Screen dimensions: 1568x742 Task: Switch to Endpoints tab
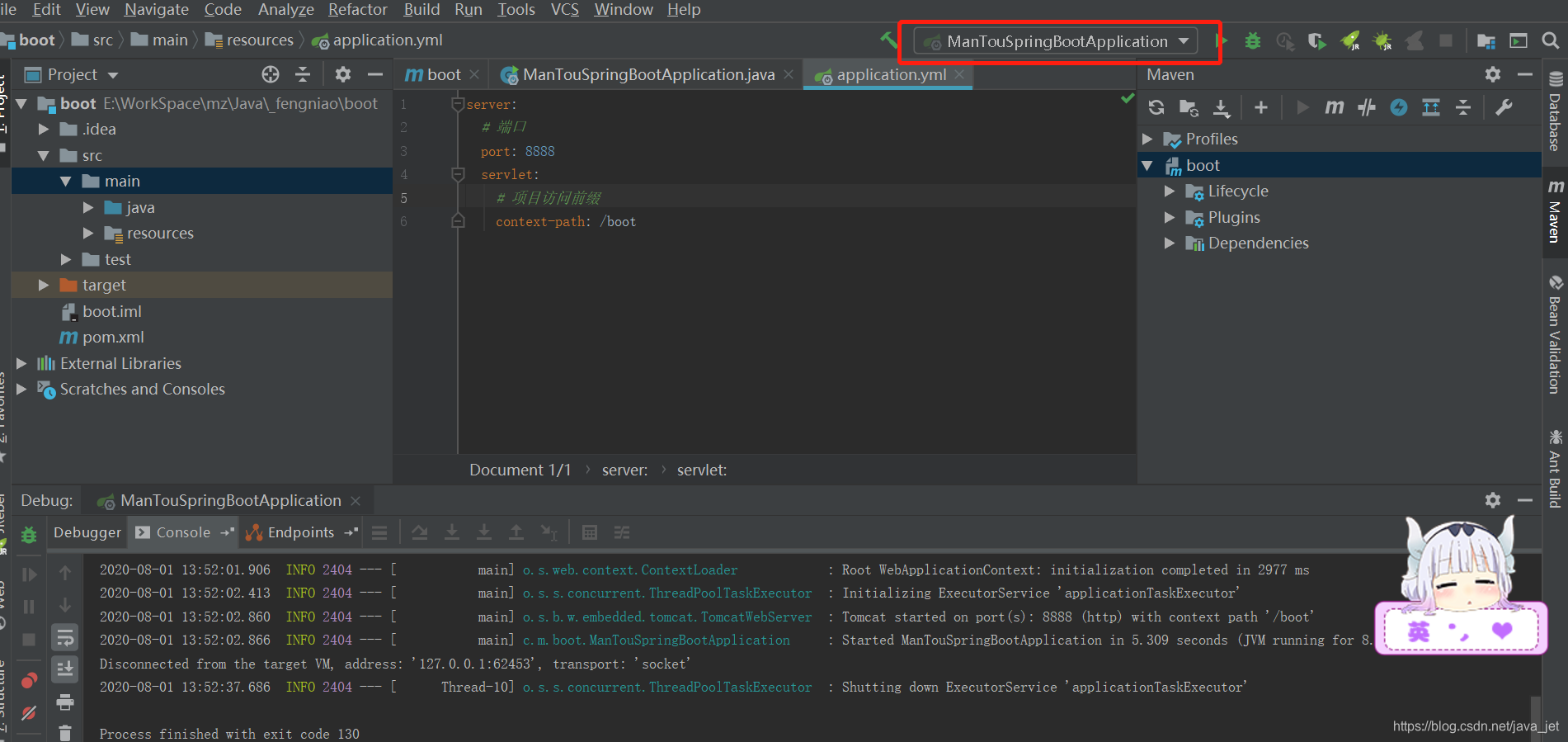click(301, 532)
